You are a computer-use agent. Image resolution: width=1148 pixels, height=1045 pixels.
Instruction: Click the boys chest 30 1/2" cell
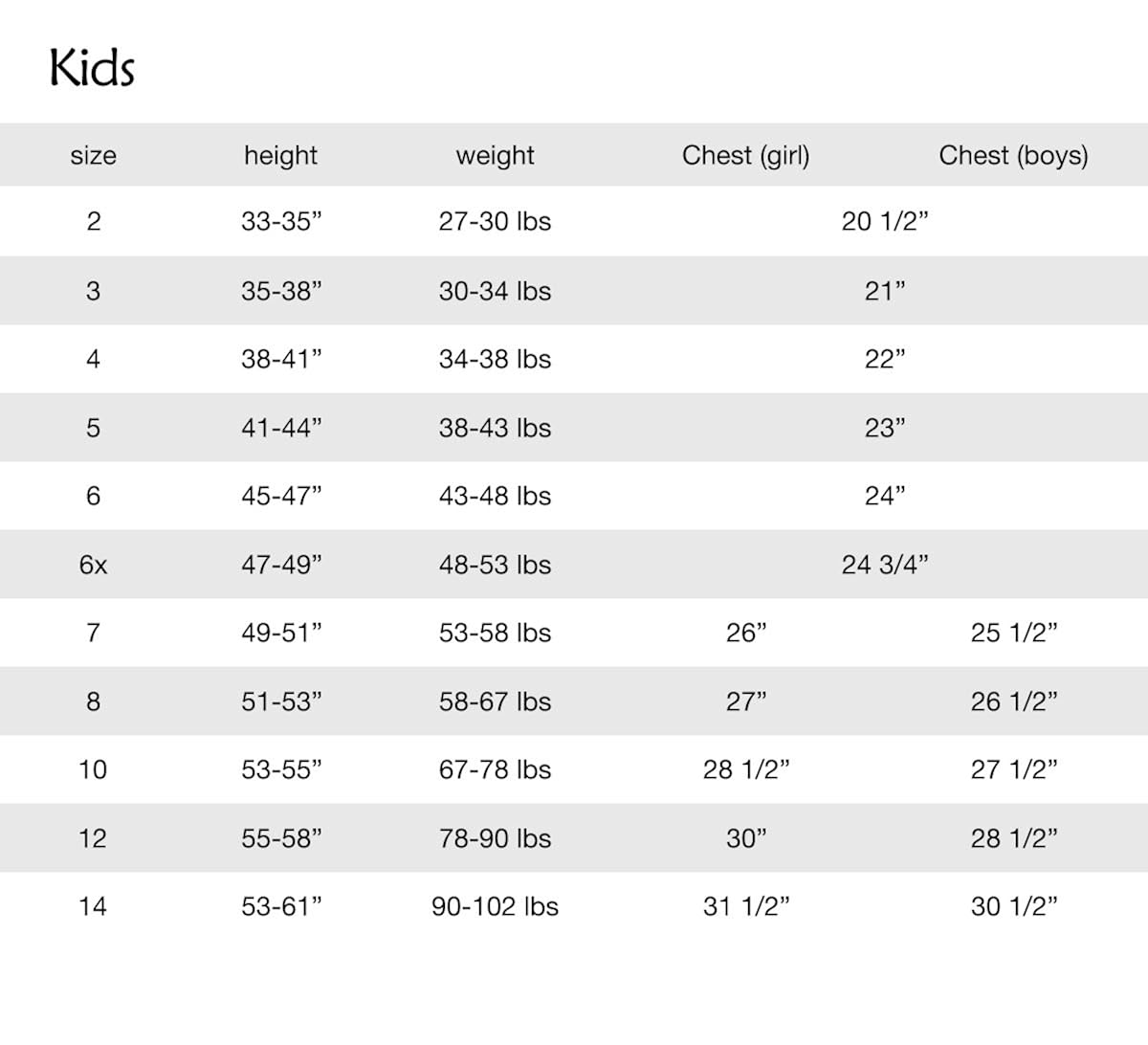click(1014, 906)
